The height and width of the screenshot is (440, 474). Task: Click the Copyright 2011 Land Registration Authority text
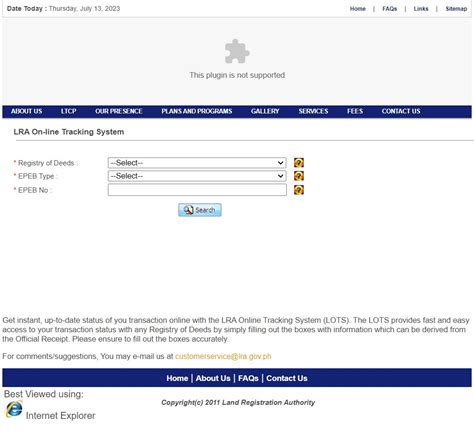click(238, 402)
